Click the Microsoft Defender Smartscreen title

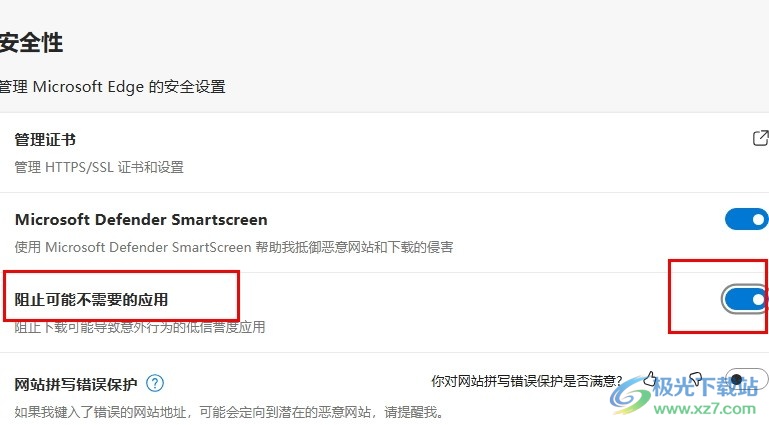pyautogui.click(x=141, y=220)
